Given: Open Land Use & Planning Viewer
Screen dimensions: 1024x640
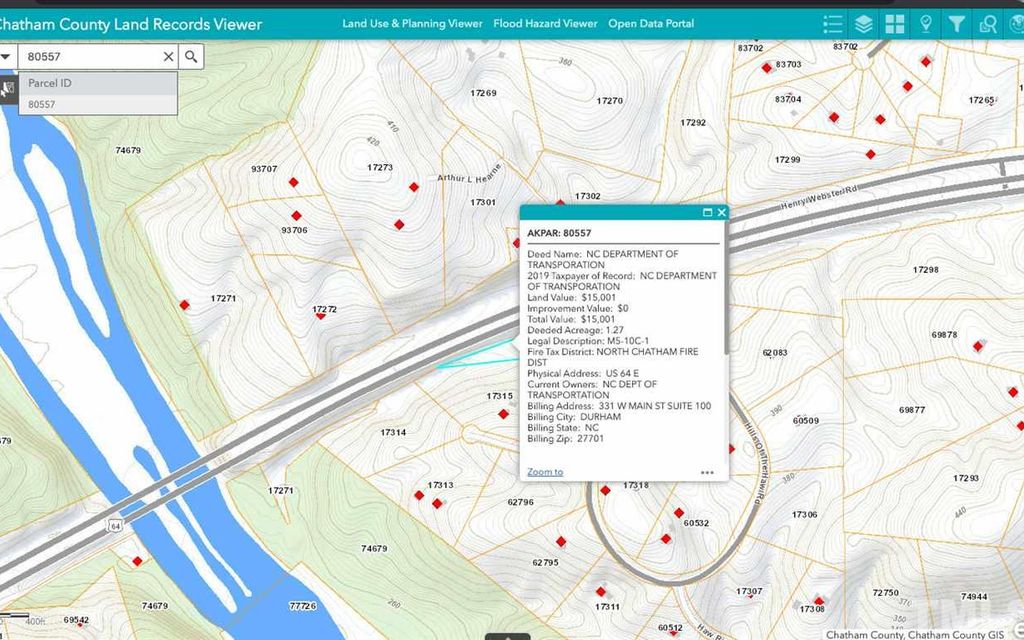Looking at the screenshot, I should pos(412,23).
